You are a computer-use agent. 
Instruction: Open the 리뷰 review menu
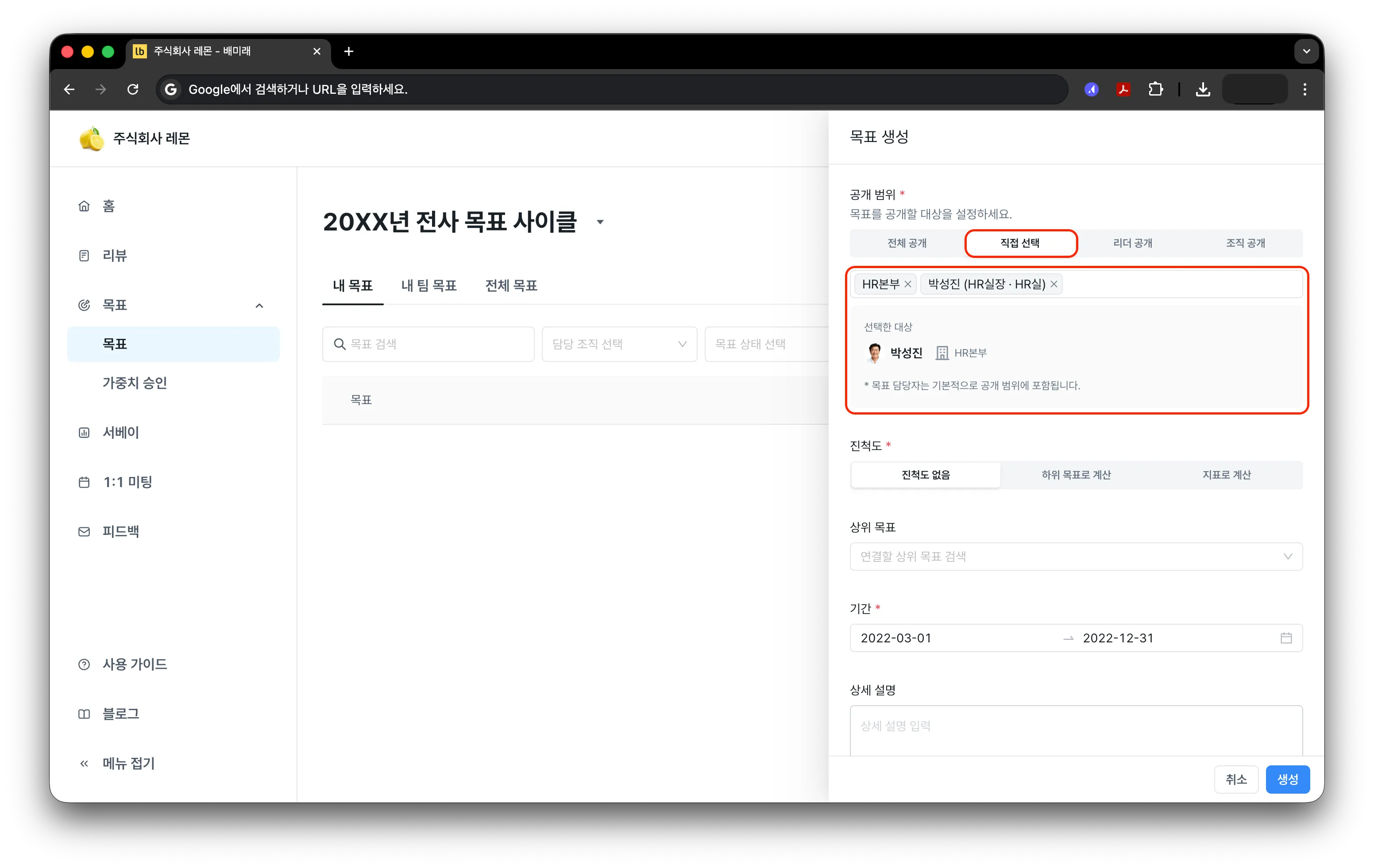[x=114, y=256]
